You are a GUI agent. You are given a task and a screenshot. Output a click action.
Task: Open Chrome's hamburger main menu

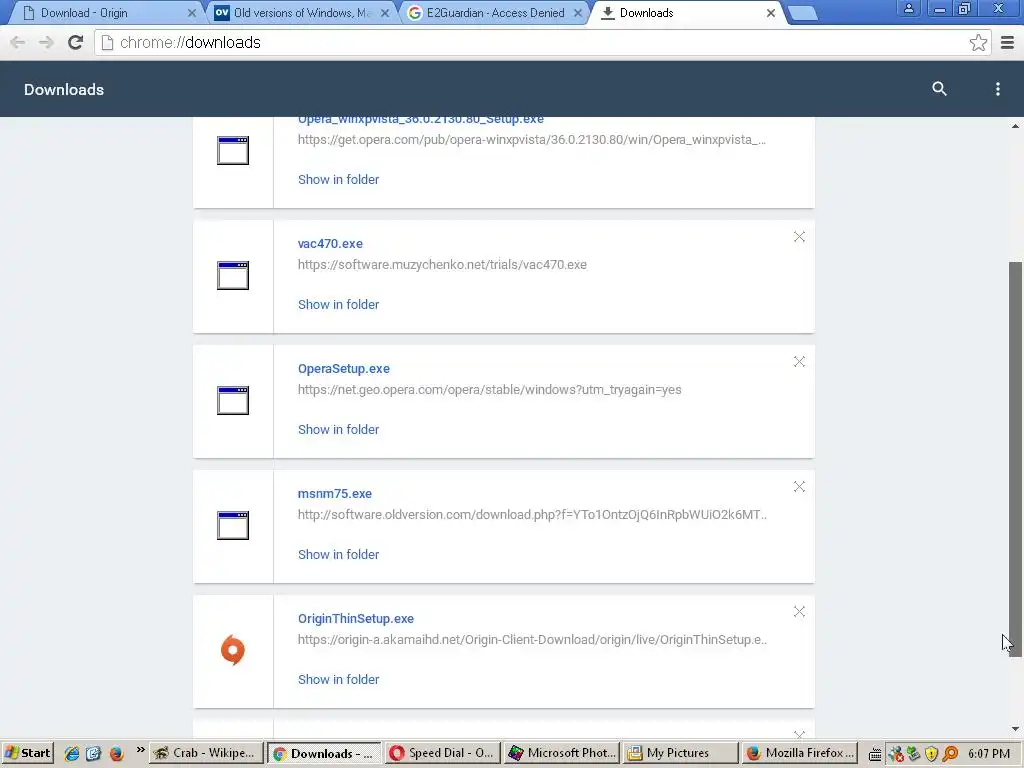click(x=1007, y=42)
